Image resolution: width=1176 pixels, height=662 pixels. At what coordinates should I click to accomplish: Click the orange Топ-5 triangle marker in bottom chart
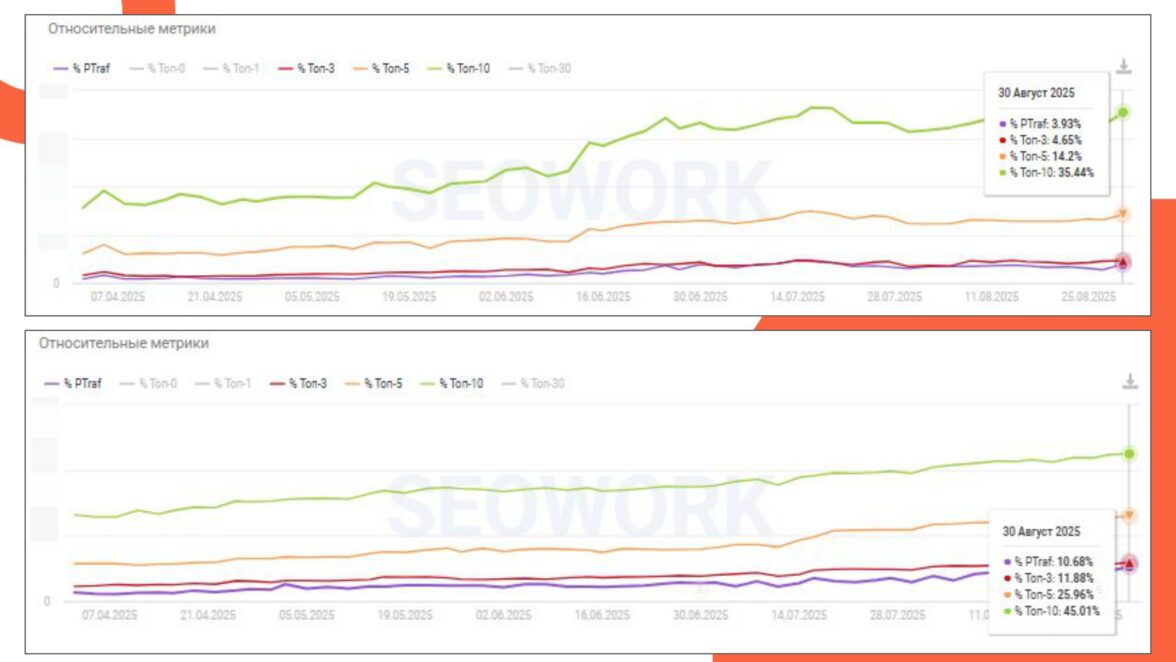pyautogui.click(x=1129, y=516)
